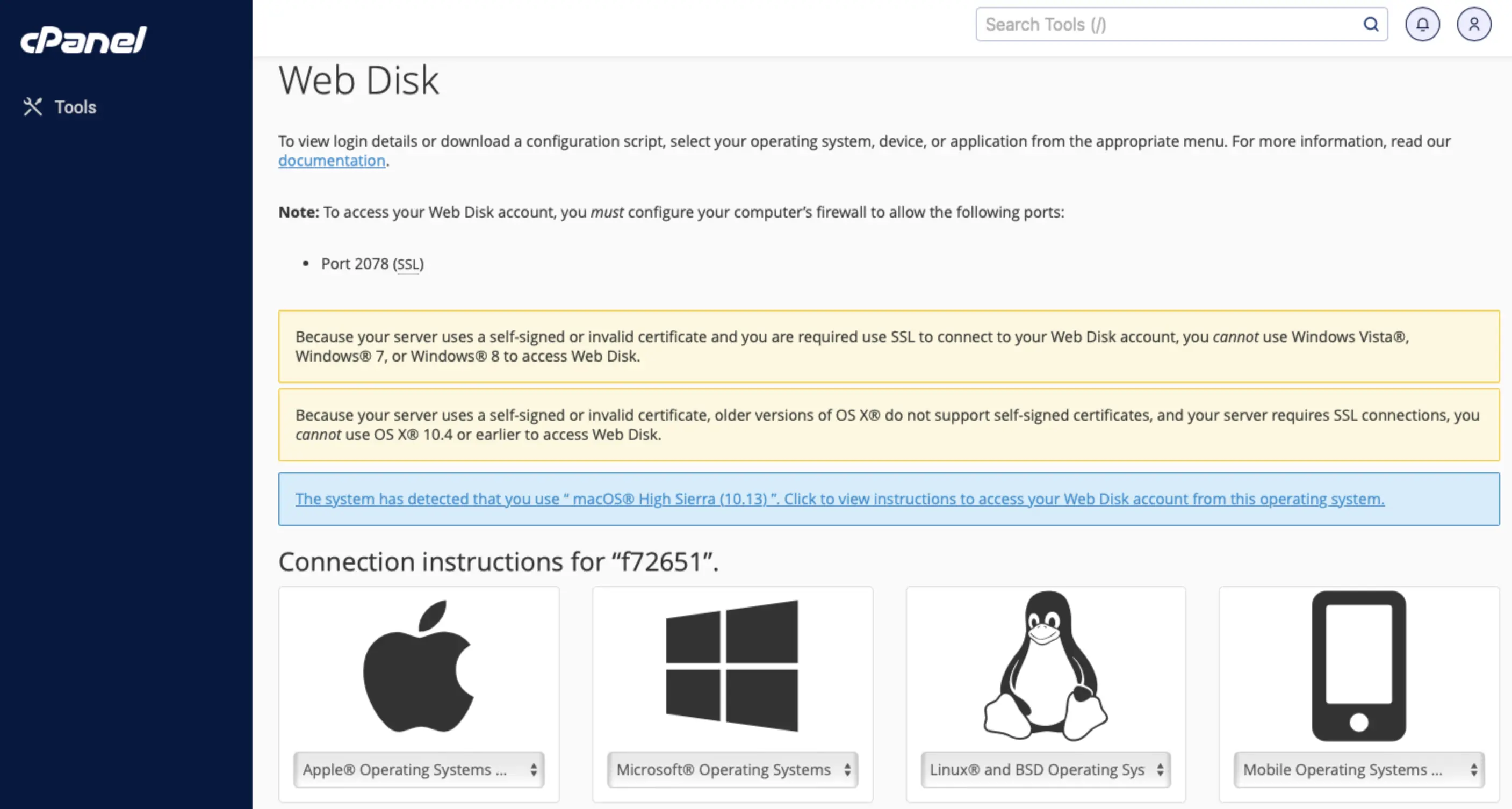Click the Note about firewall ports text
This screenshot has width=1512, height=809.
[x=671, y=212]
